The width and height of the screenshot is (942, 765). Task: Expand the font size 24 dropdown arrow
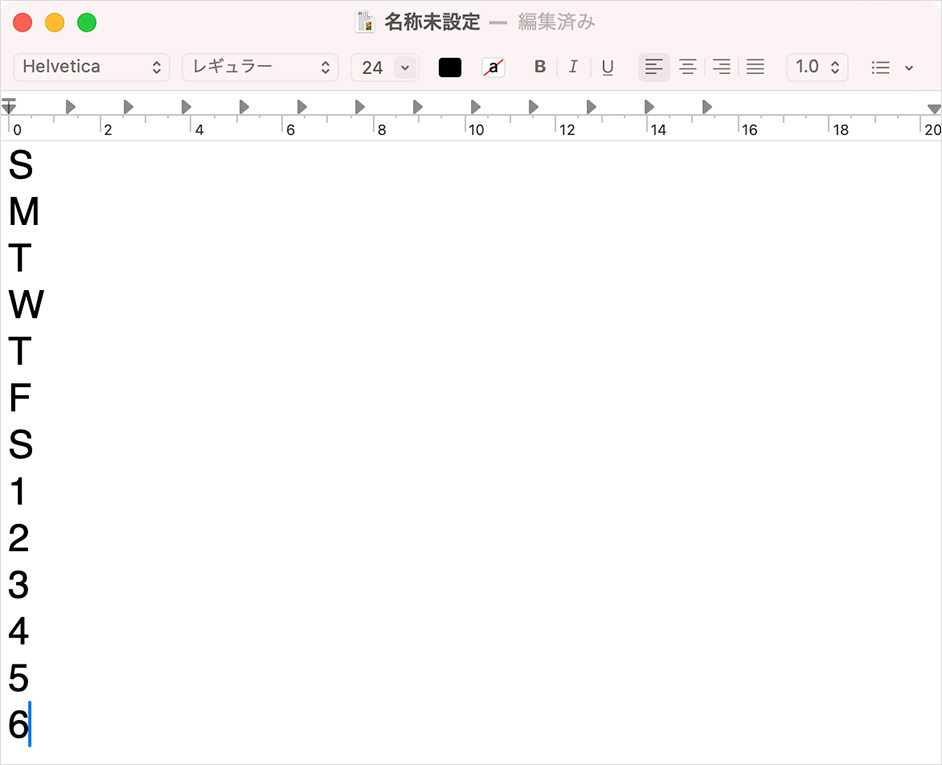click(405, 67)
